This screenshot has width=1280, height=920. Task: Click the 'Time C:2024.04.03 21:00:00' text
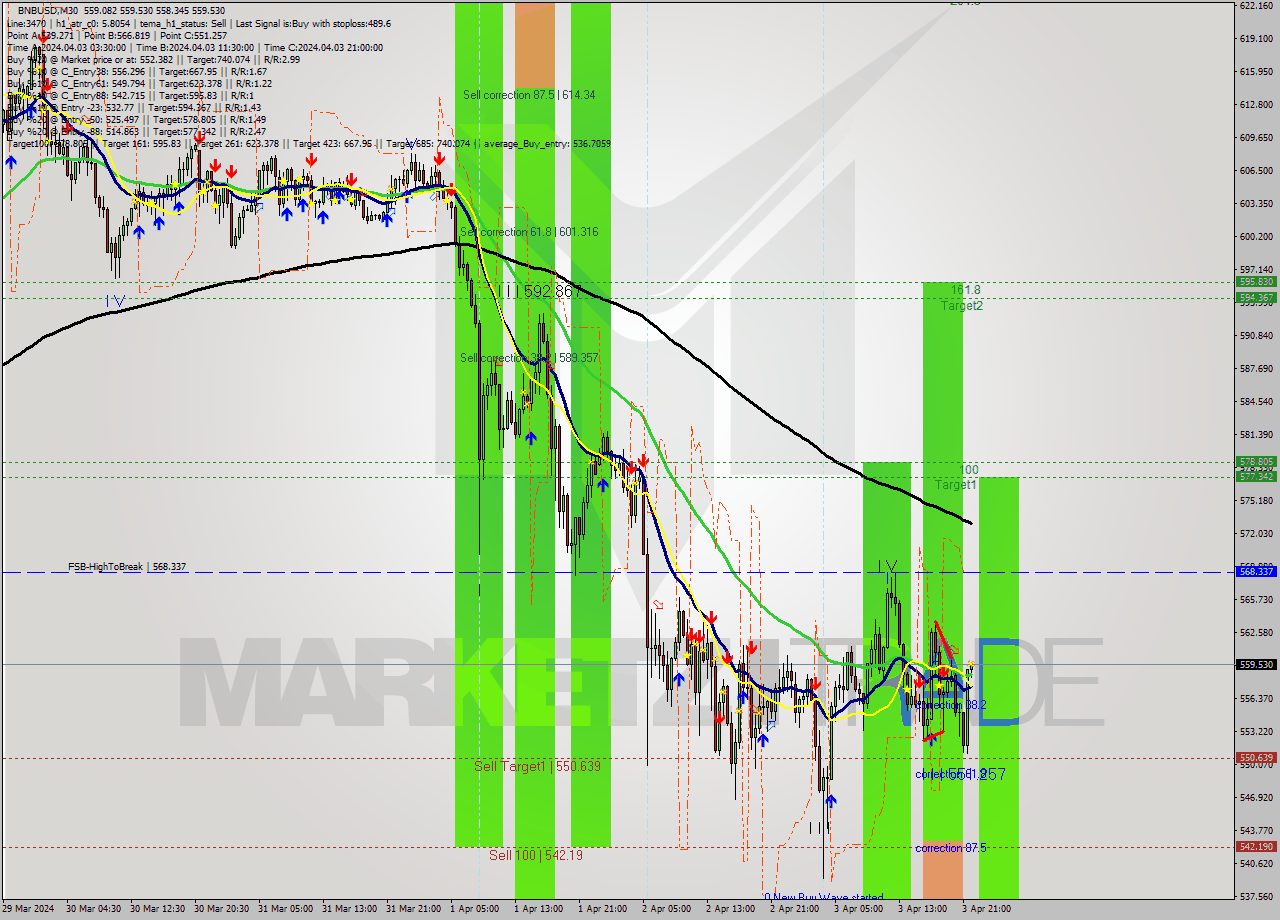point(324,47)
